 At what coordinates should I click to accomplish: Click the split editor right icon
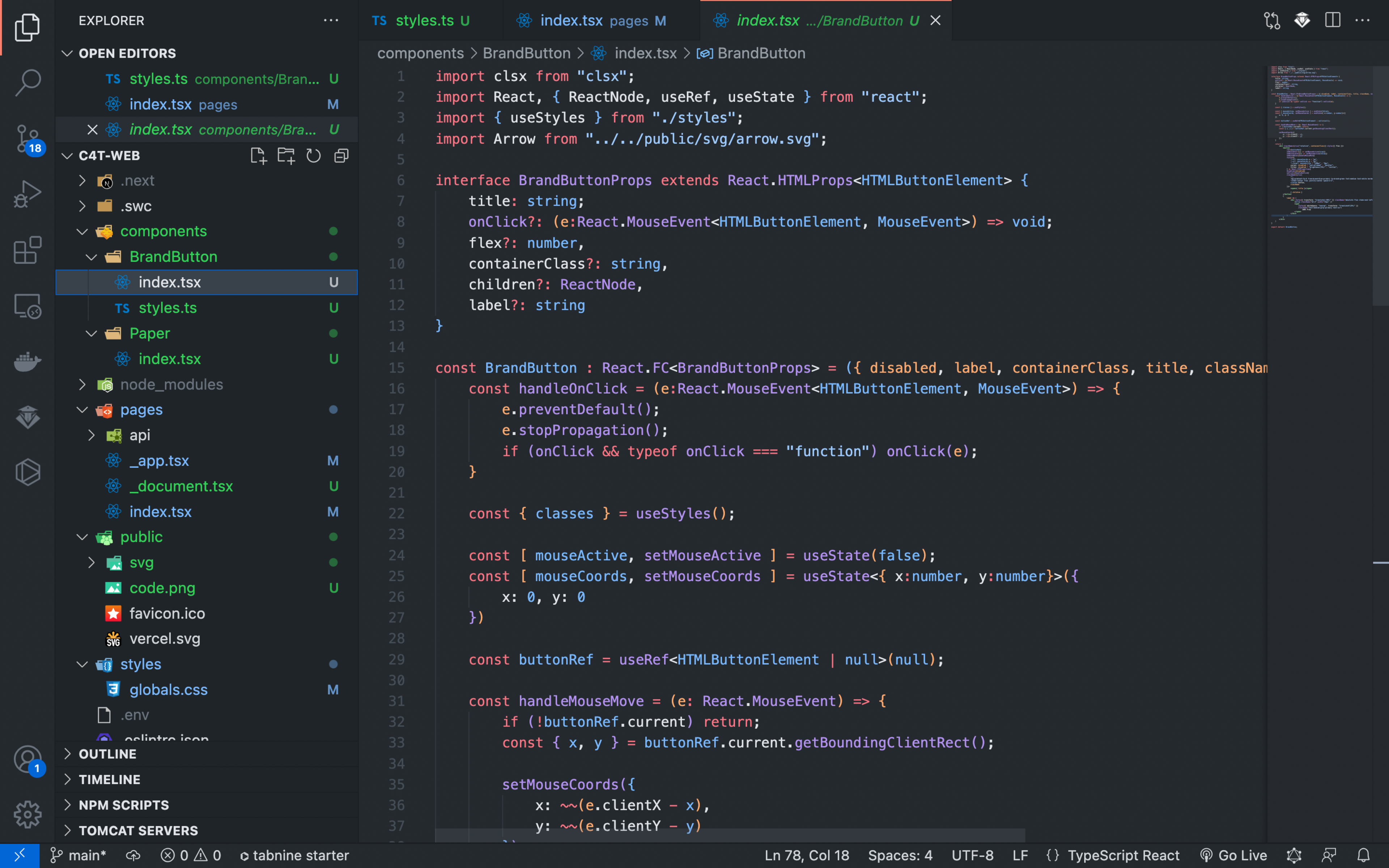point(1332,21)
